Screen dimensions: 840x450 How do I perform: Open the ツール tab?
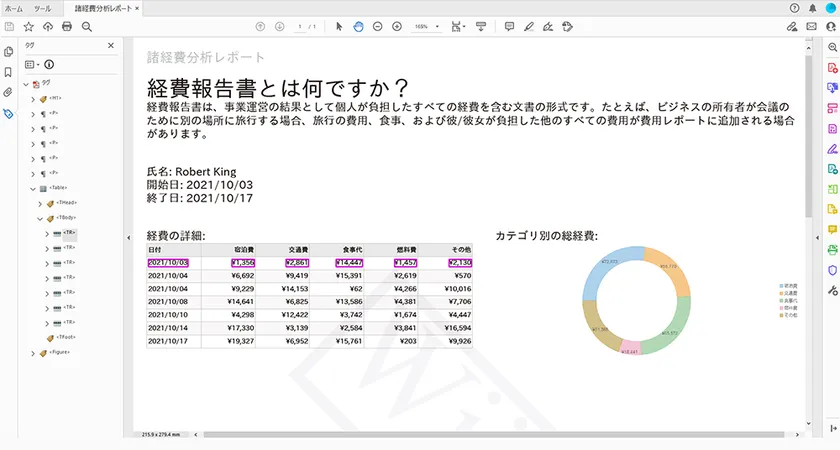(x=43, y=7)
